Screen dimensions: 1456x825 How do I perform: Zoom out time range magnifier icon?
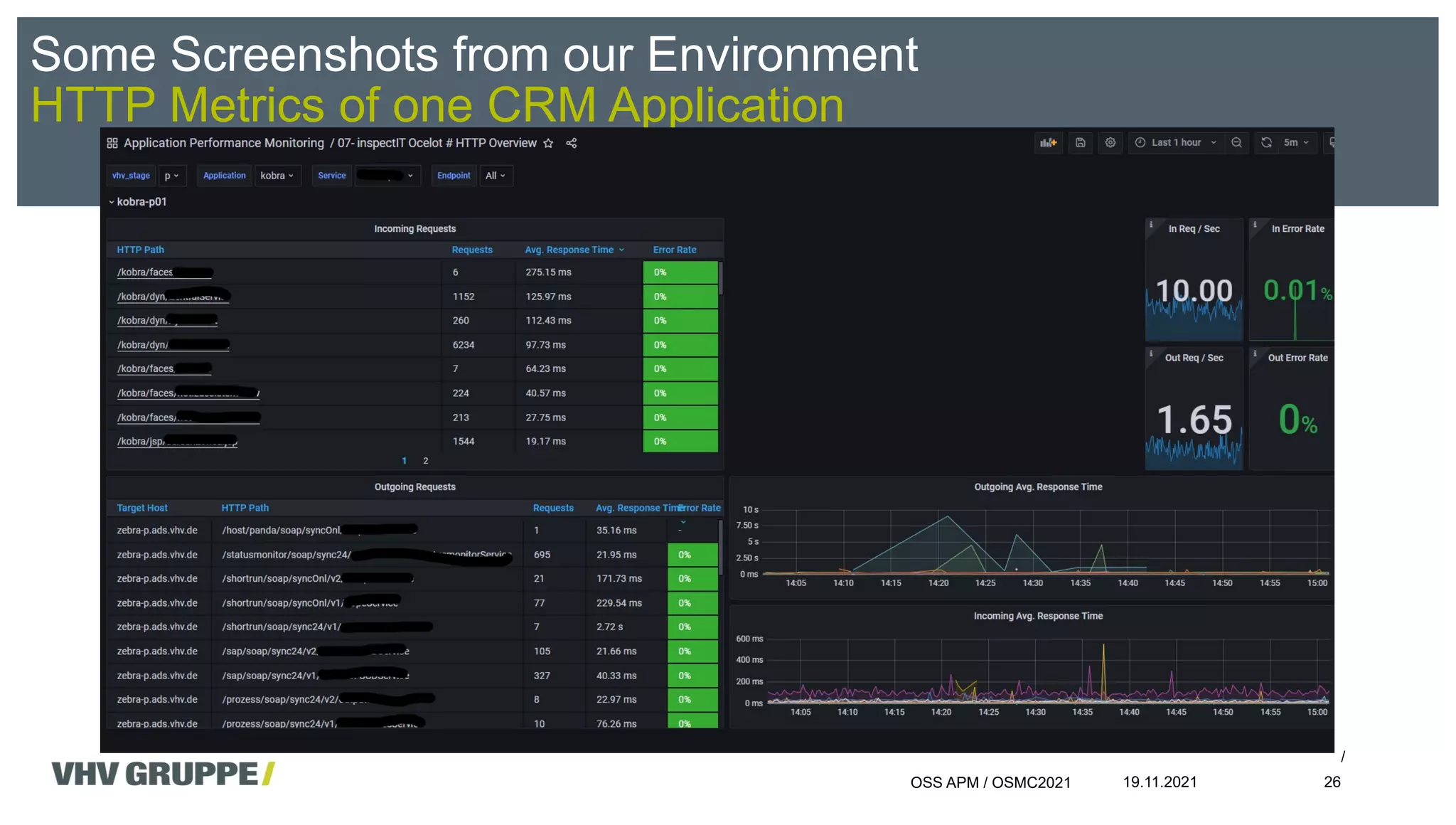click(x=1237, y=142)
